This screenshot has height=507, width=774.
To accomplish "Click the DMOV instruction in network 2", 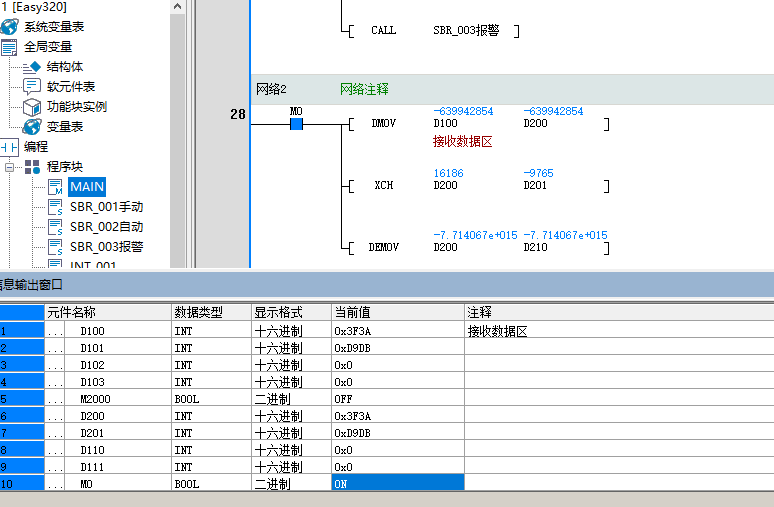I will coord(383,124).
